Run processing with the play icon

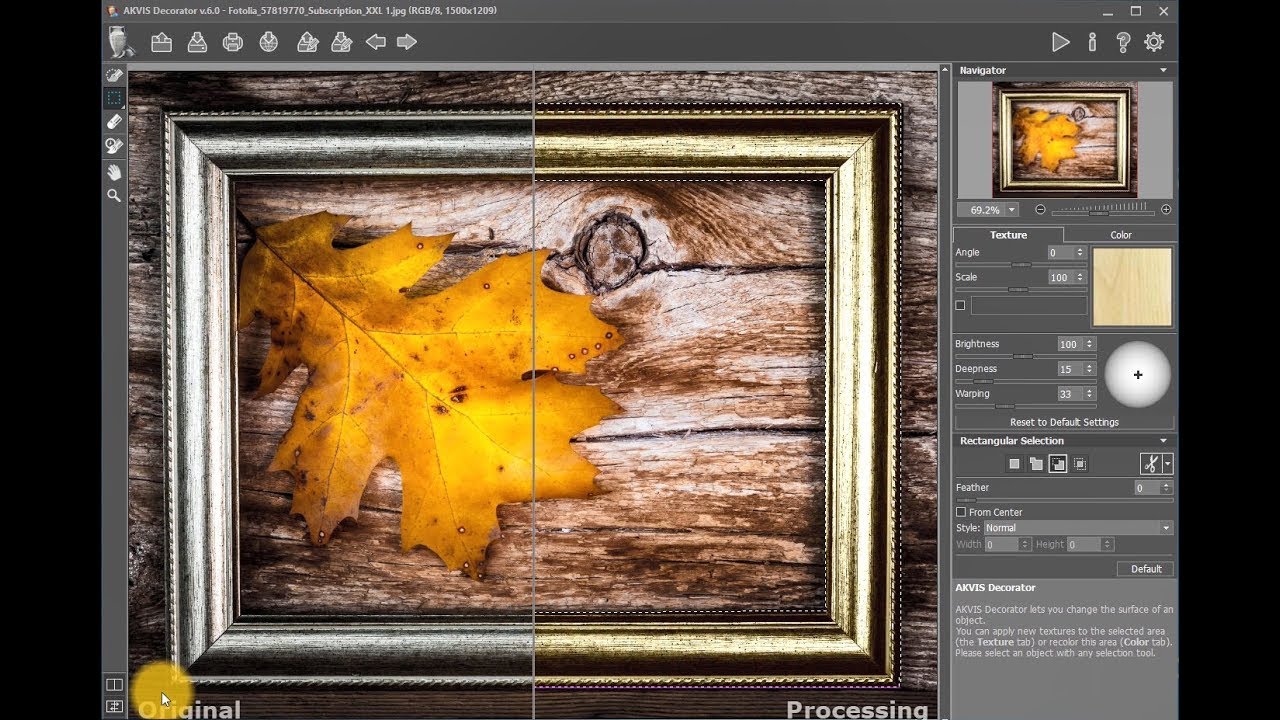[x=1061, y=42]
